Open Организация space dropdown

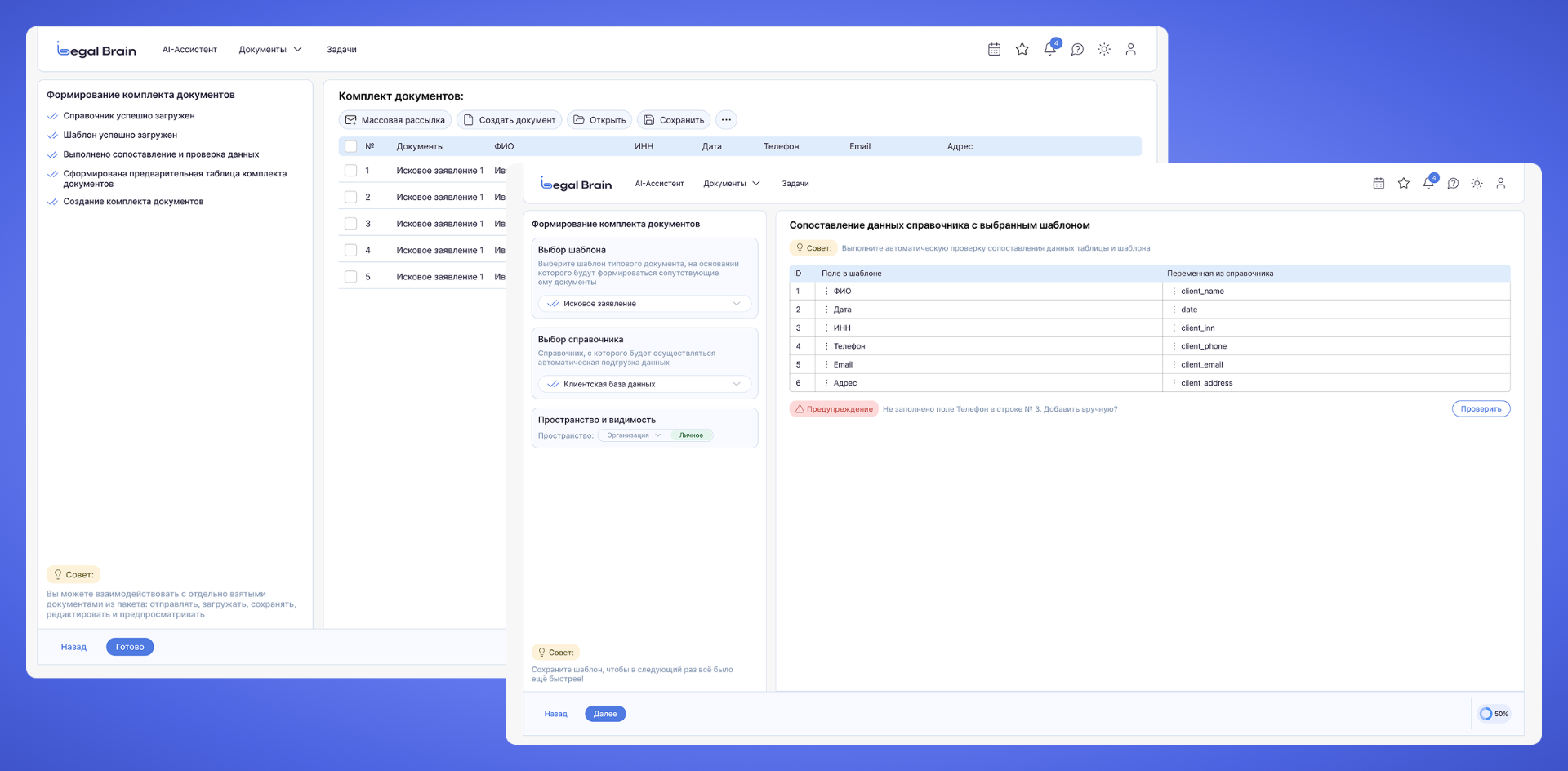pyautogui.click(x=634, y=435)
